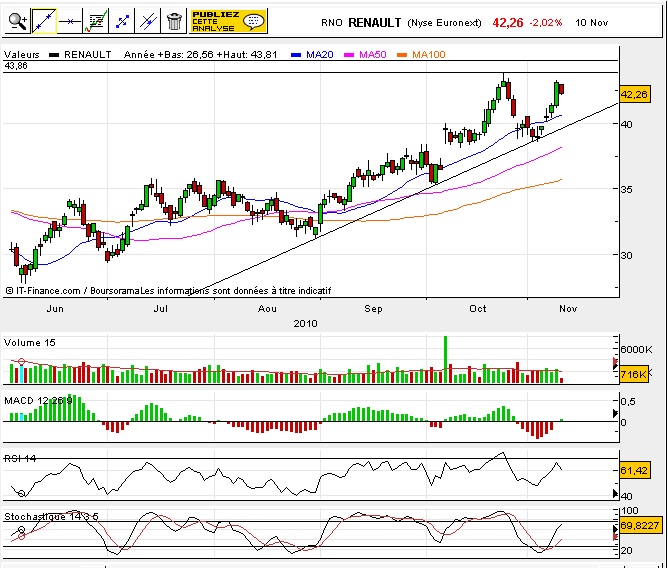
Task: Click the blue MA20 legend swatch
Action: click(x=296, y=55)
